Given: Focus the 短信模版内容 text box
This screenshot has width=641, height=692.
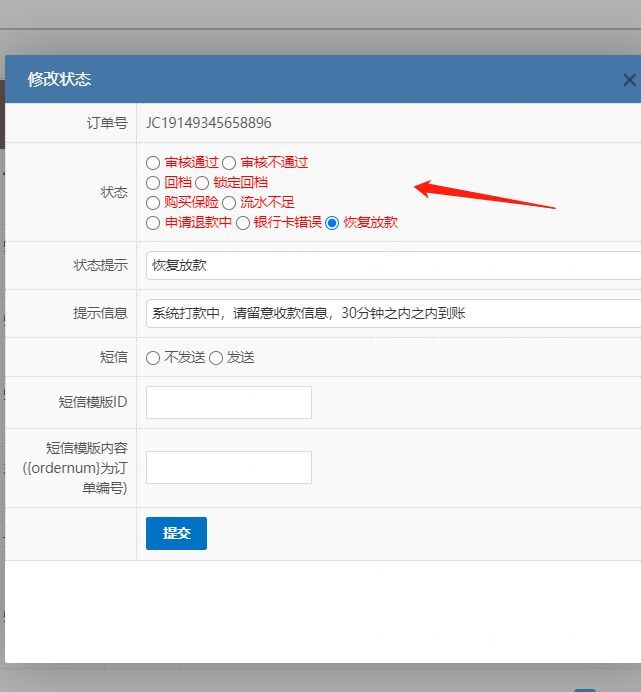Looking at the screenshot, I should click(x=229, y=467).
